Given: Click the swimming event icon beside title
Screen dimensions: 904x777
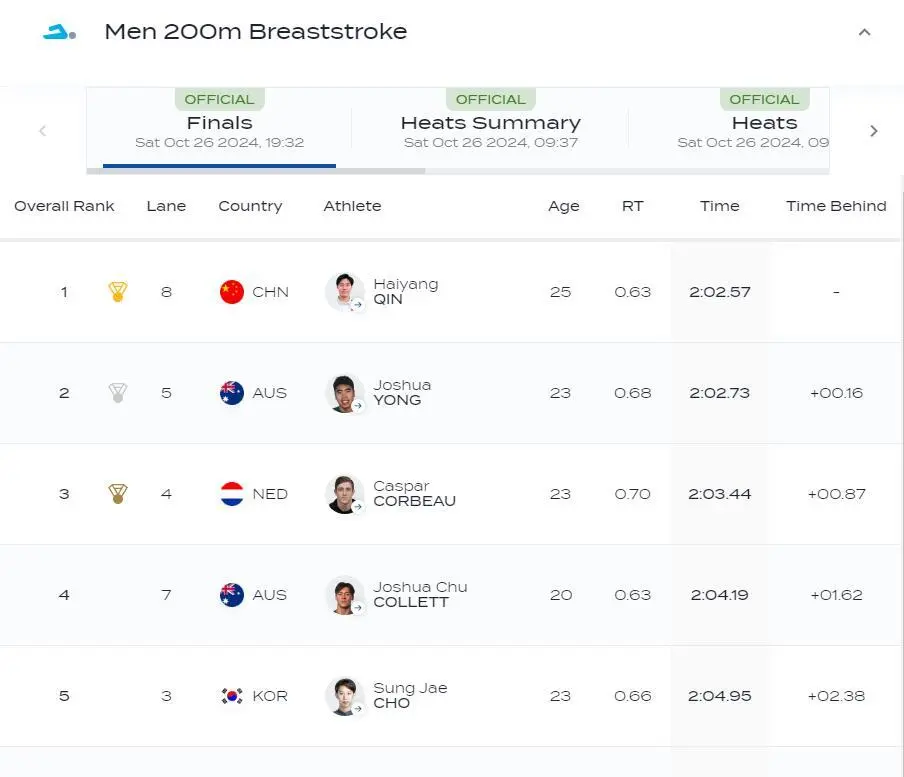Looking at the screenshot, I should tap(59, 32).
